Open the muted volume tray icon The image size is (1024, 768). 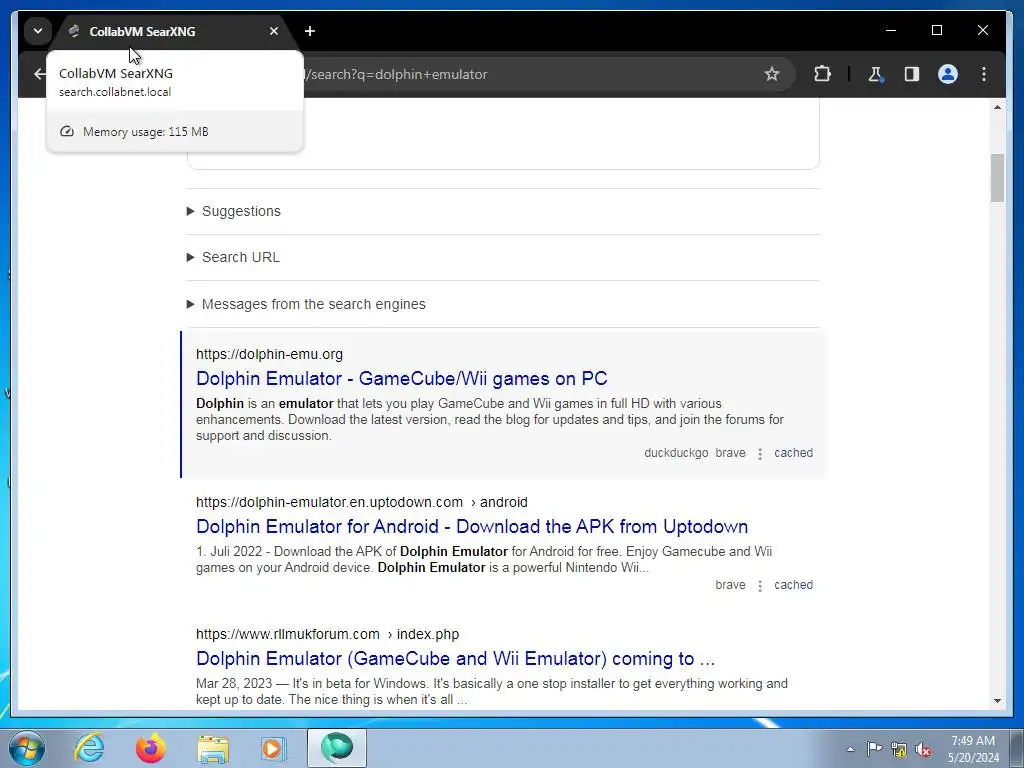[x=923, y=750]
